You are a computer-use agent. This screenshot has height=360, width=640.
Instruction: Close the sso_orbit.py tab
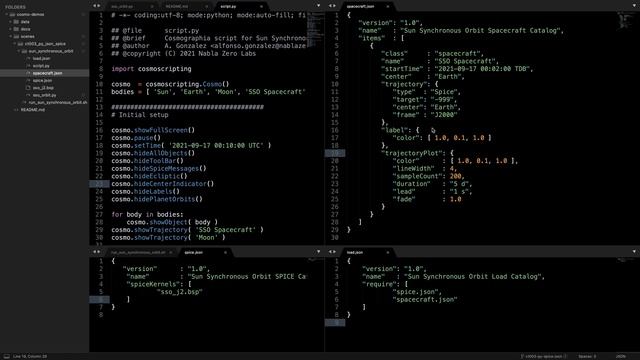click(152, 7)
